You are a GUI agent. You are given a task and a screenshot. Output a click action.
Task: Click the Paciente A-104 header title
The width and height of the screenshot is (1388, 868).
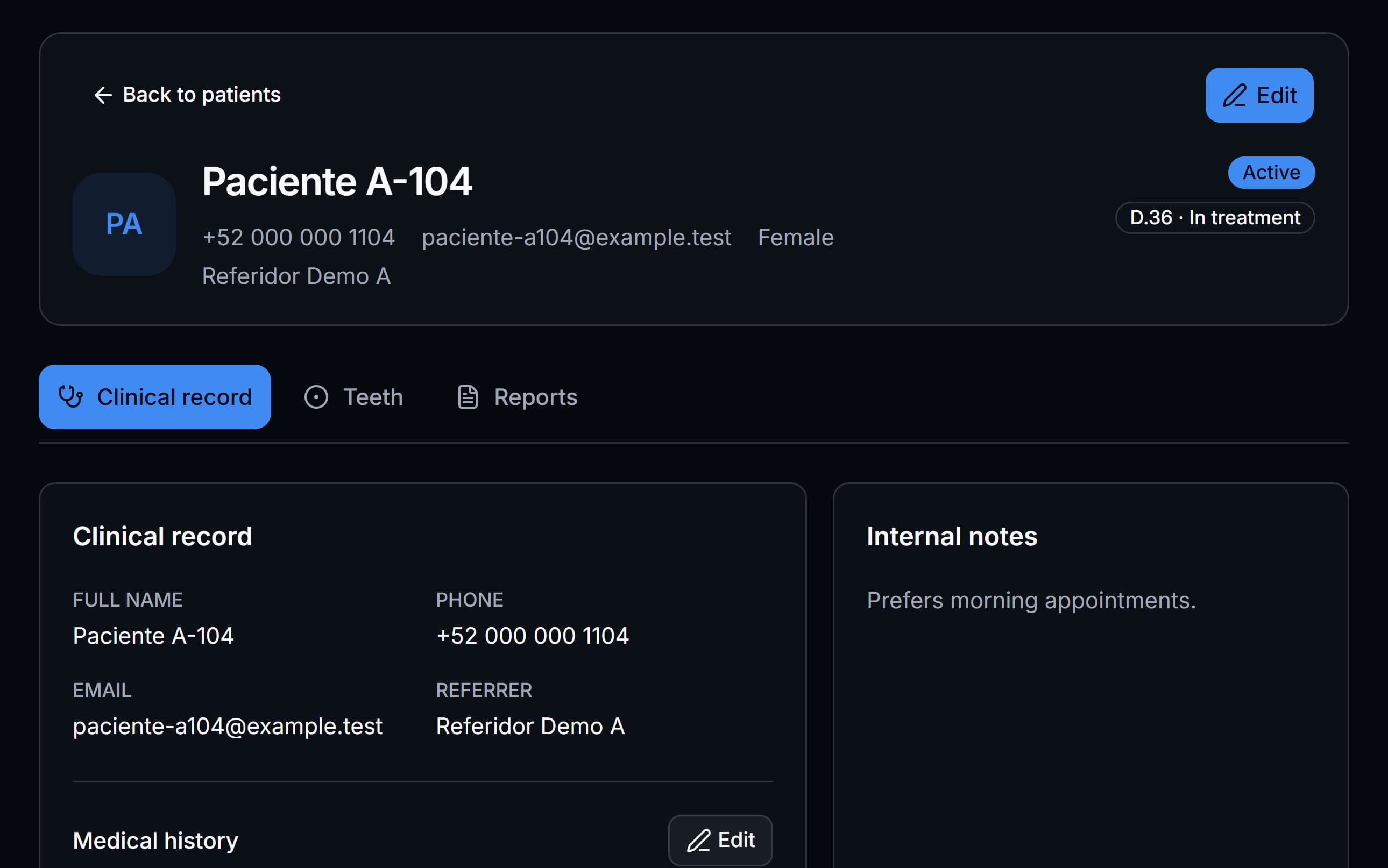[337, 181]
